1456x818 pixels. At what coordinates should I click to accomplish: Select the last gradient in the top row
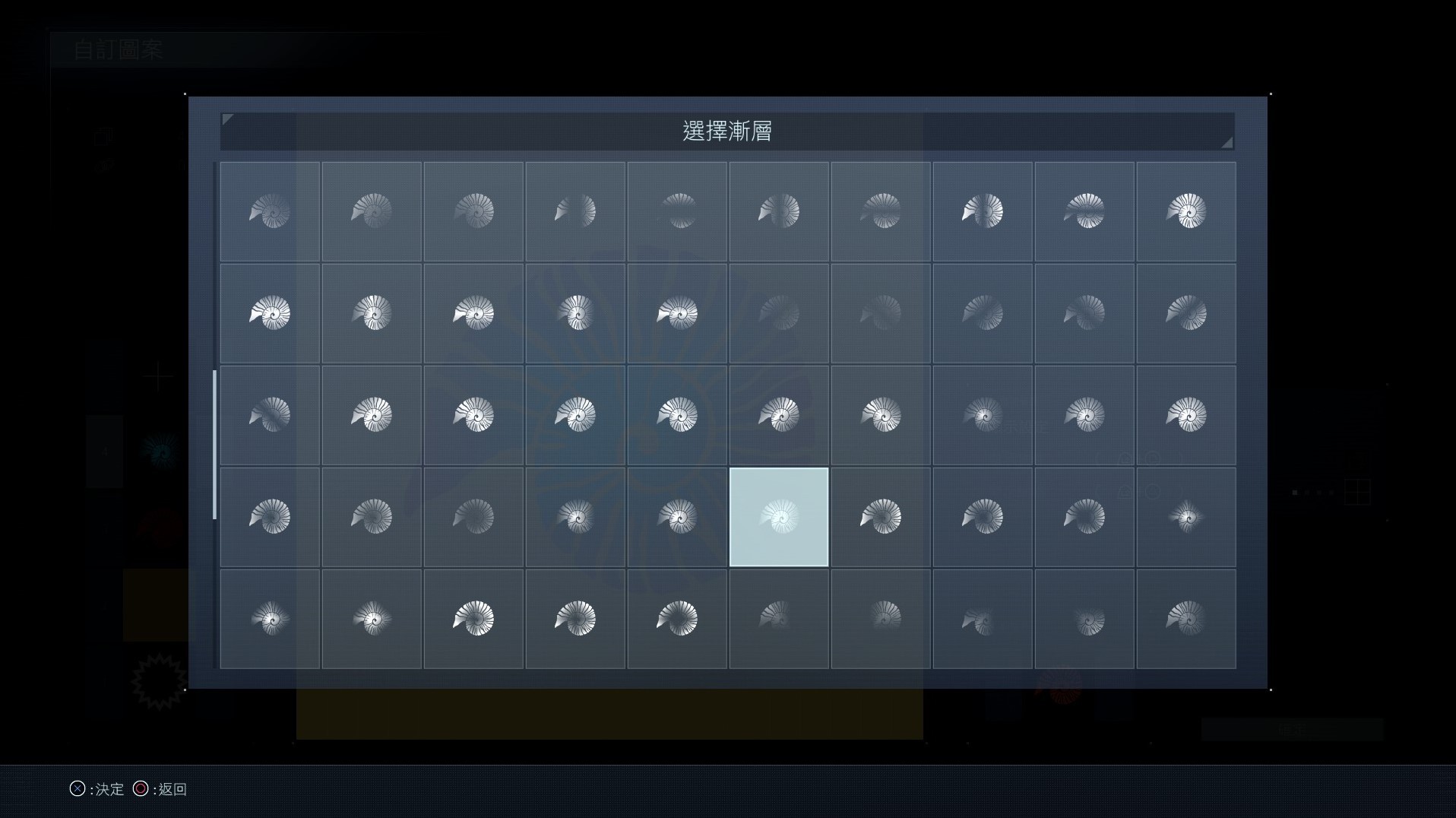point(1186,211)
